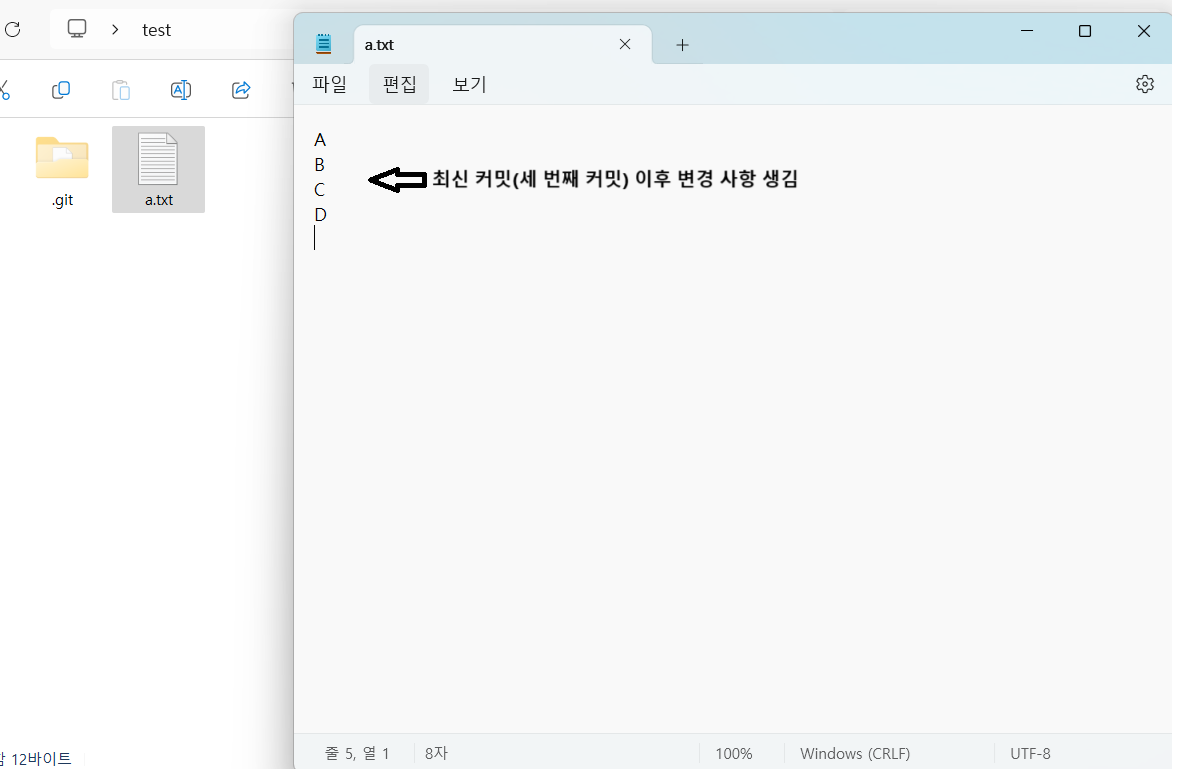This screenshot has width=1178, height=771.
Task: Close the Notepad window
Action: (x=1143, y=31)
